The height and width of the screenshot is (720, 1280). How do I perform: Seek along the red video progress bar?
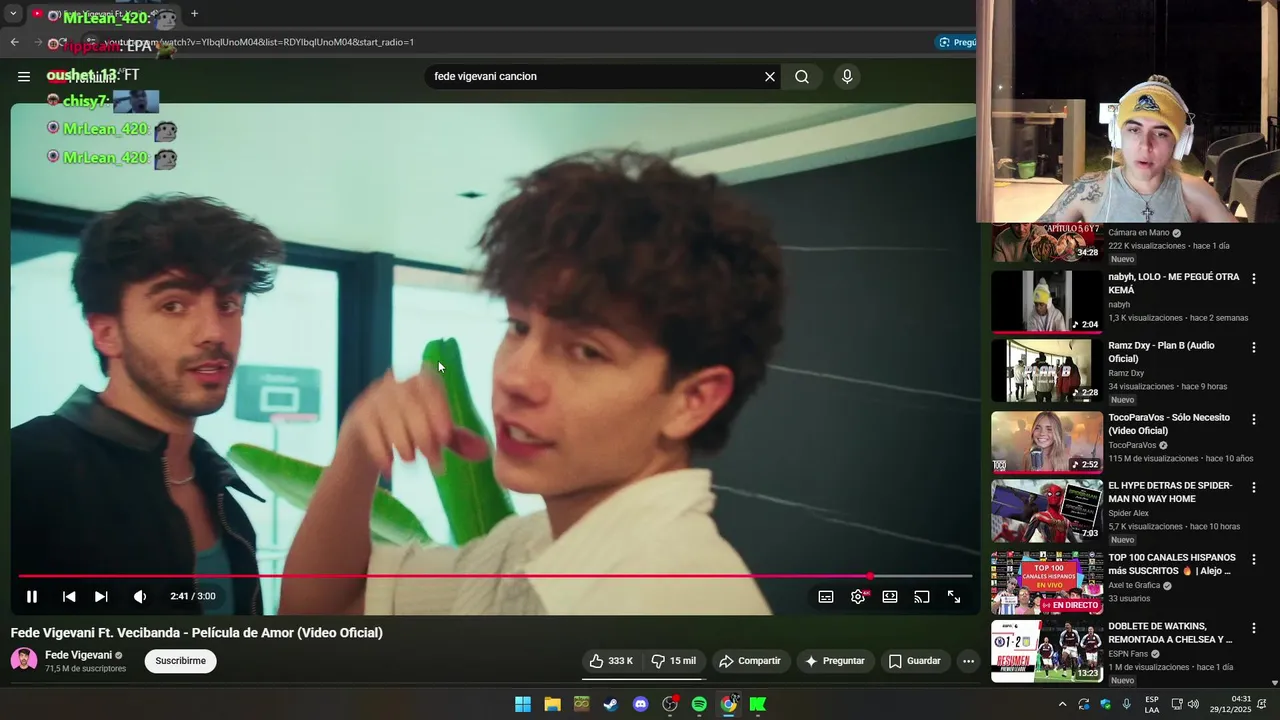pyautogui.click(x=495, y=576)
